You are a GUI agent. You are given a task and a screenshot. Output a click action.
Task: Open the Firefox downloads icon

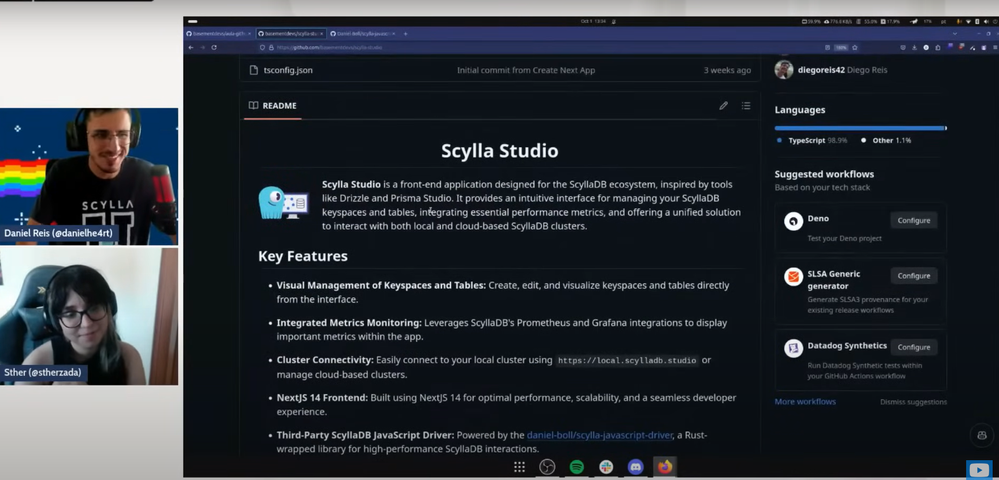914,47
